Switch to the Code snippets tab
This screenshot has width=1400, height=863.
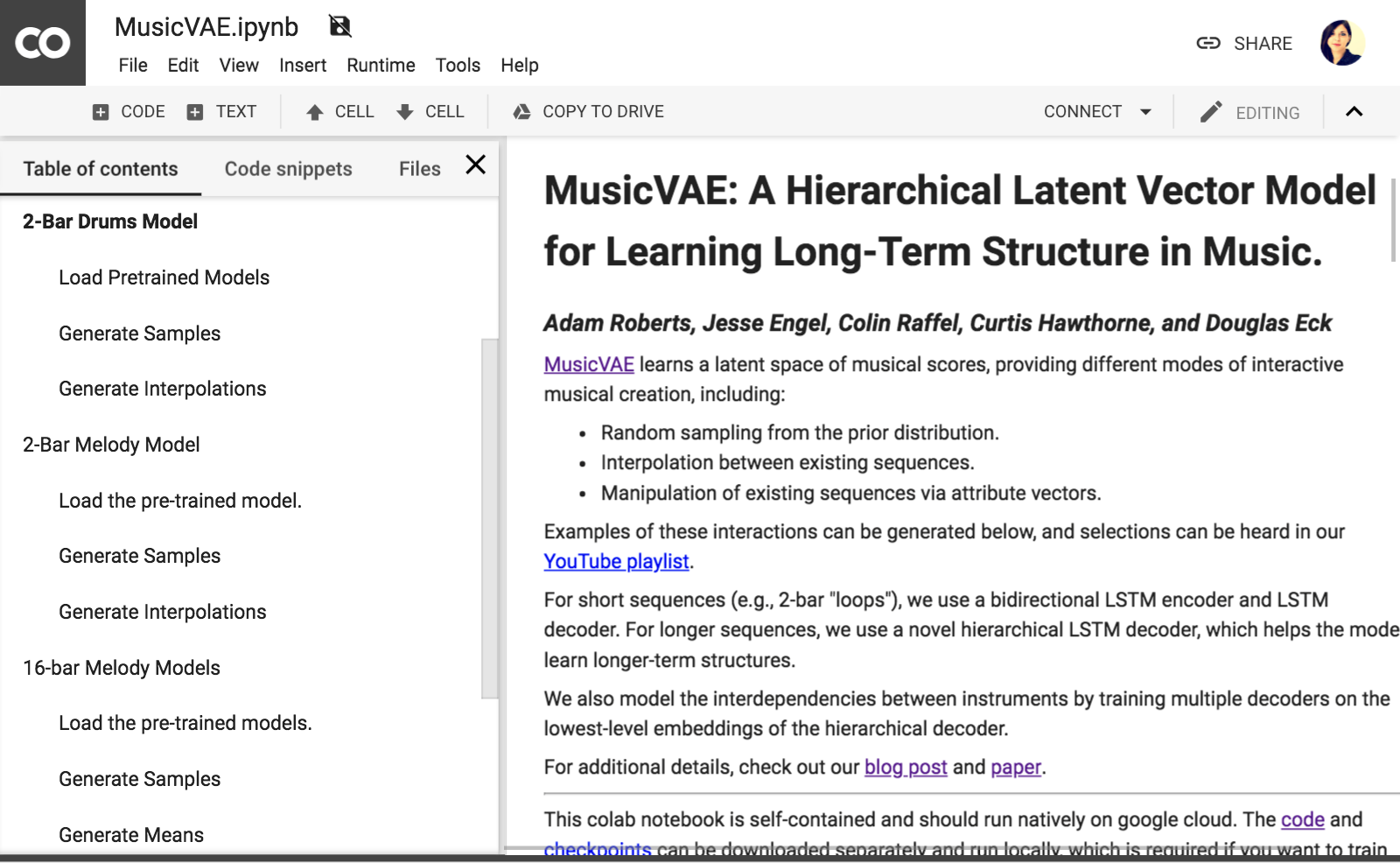point(288,169)
